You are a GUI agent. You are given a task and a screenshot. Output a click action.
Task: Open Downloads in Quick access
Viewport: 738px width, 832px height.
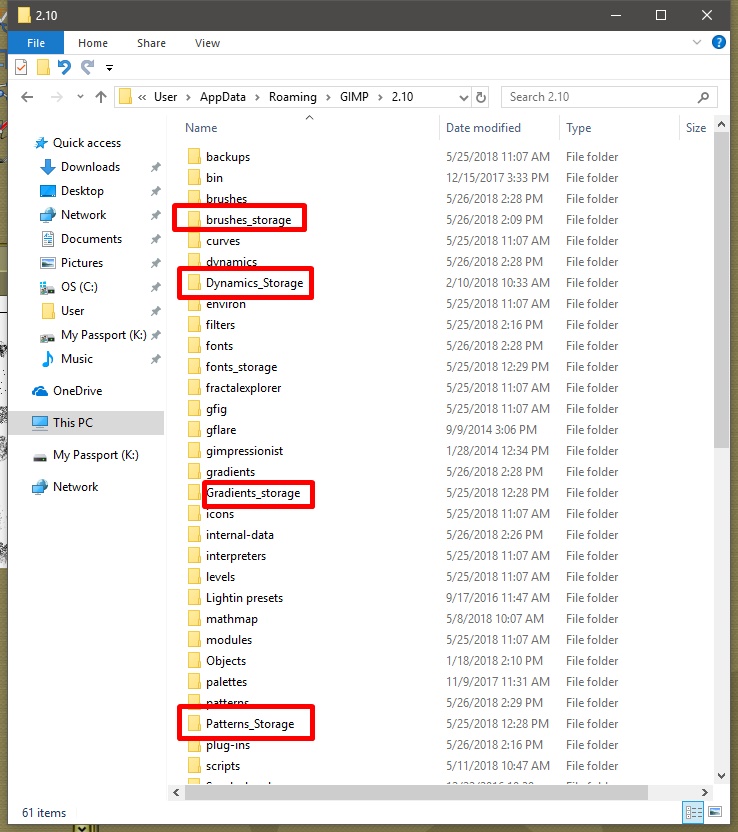[x=90, y=167]
